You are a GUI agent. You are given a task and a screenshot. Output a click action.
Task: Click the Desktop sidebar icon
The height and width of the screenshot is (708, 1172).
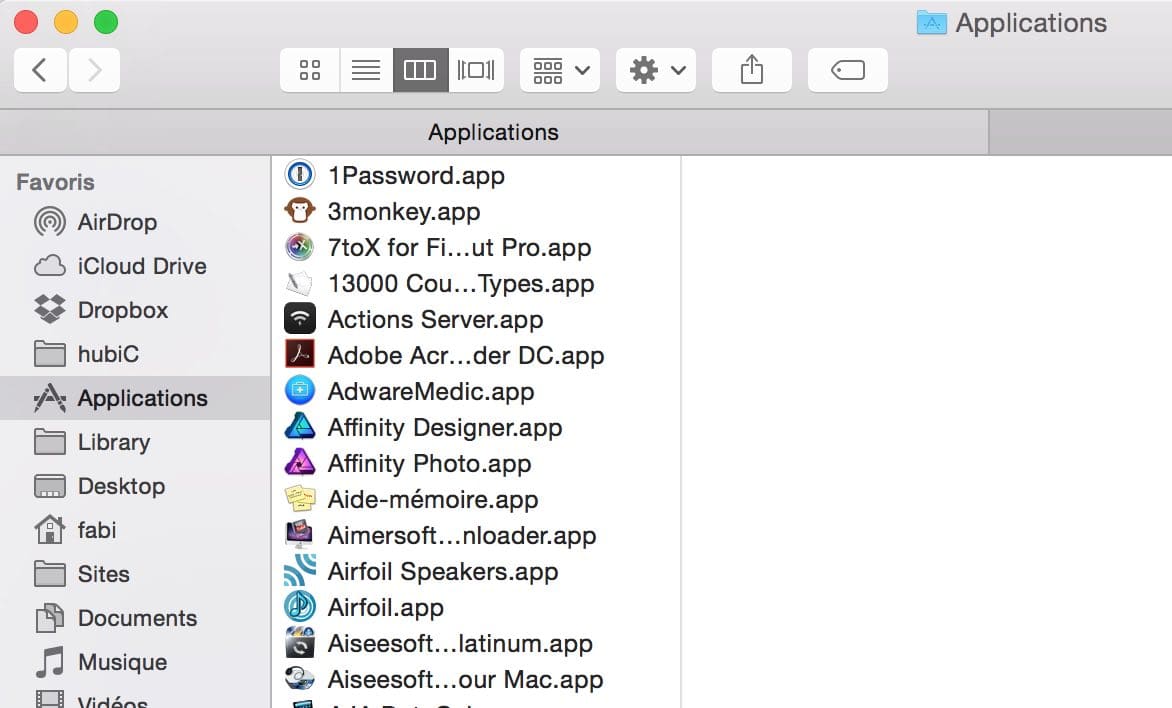coord(50,486)
